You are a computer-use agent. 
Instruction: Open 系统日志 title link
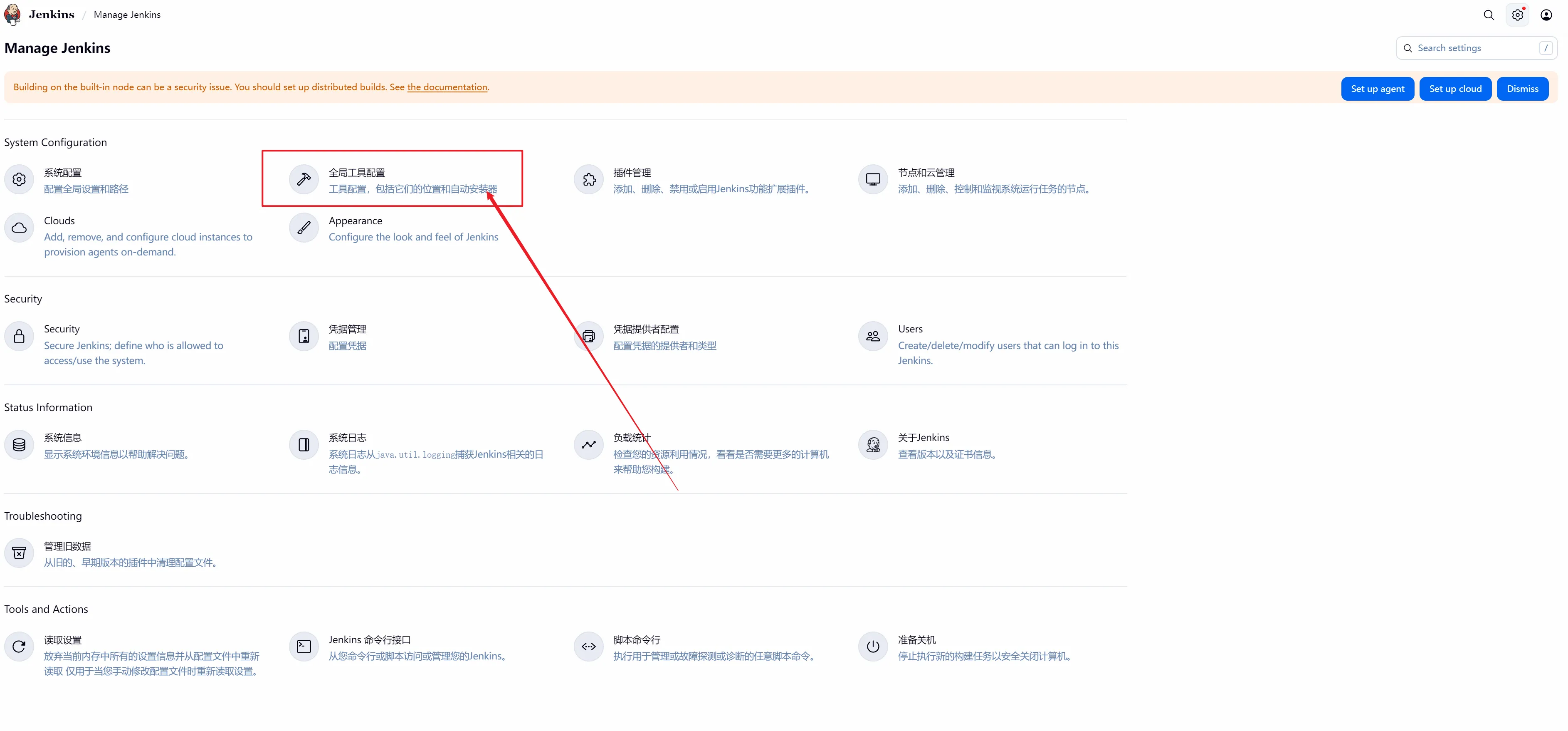pyautogui.click(x=348, y=438)
